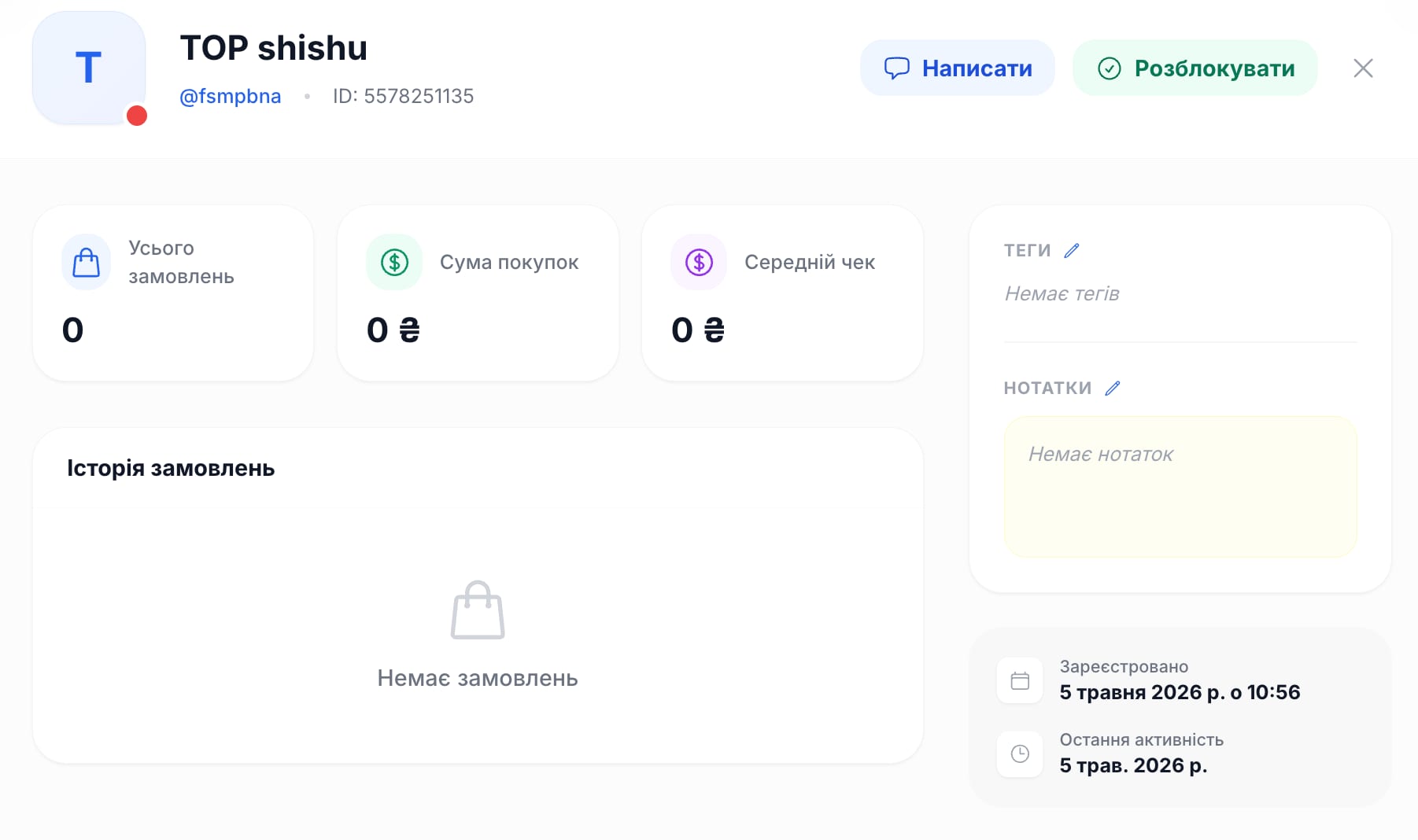
Task: Click the Зареєстровано label
Action: click(x=1124, y=666)
